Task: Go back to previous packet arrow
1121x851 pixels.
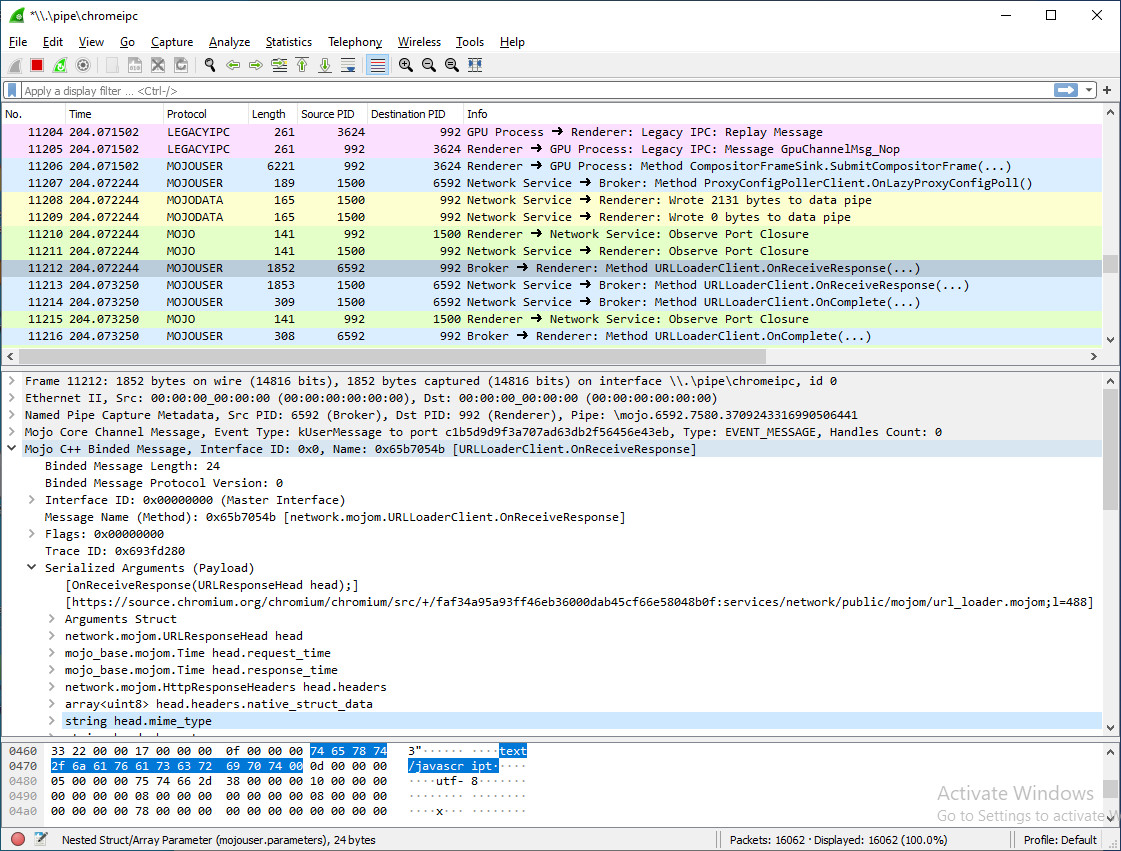Action: pyautogui.click(x=233, y=65)
